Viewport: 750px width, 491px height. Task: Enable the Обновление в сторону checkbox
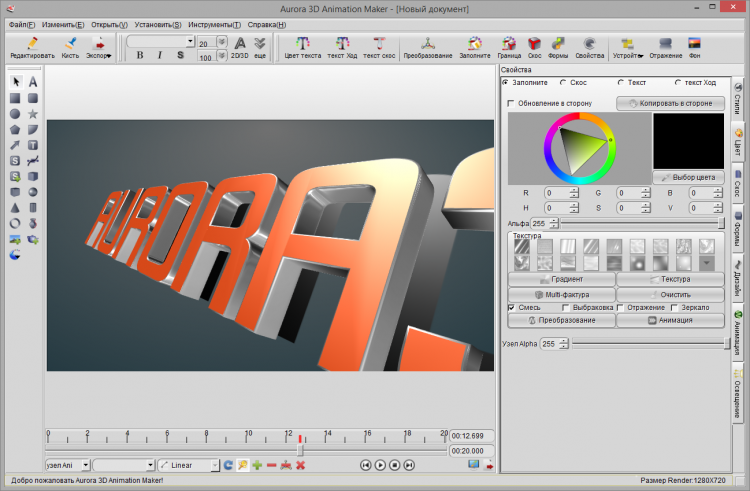pyautogui.click(x=511, y=103)
